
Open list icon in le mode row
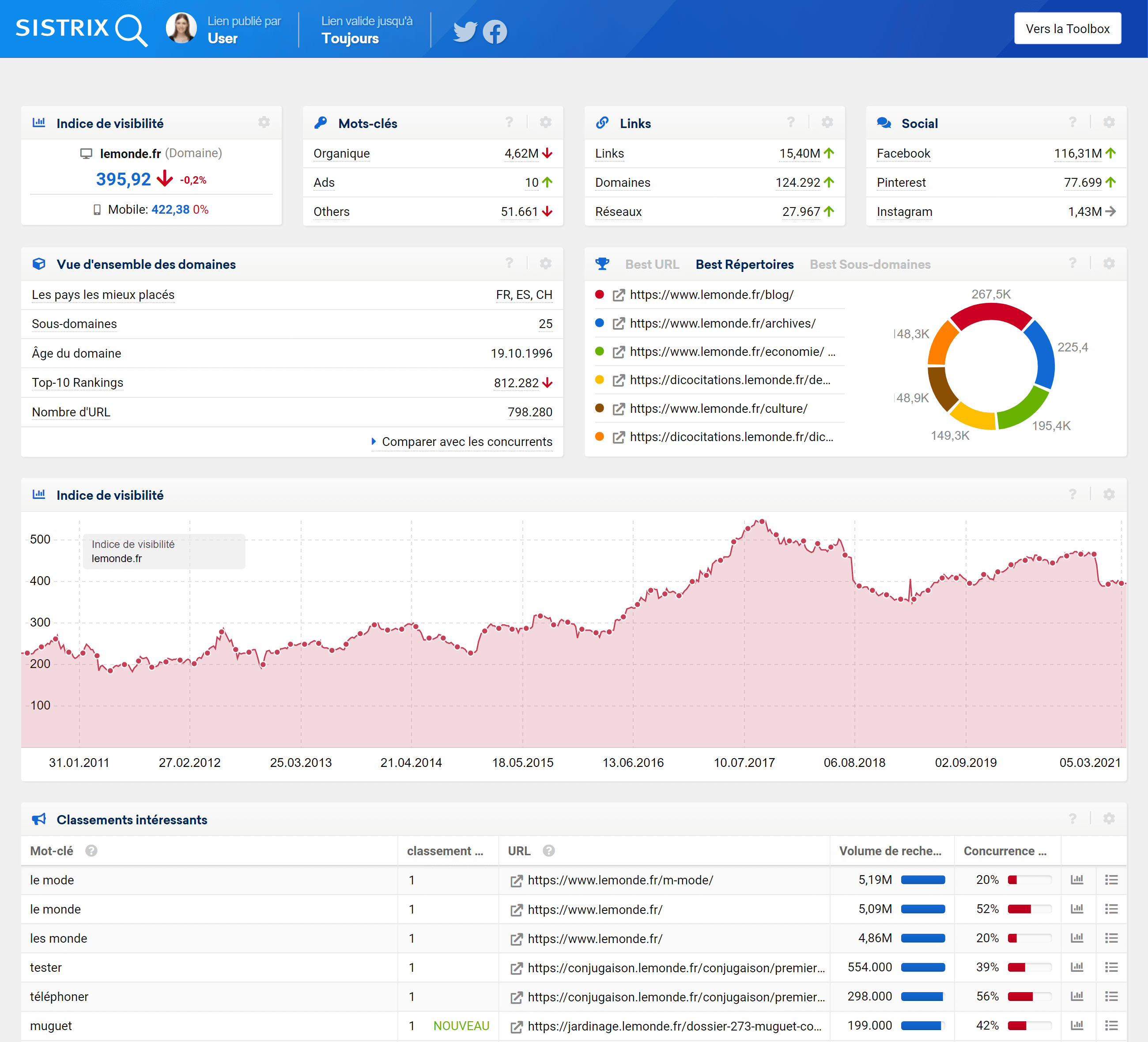[x=1111, y=880]
